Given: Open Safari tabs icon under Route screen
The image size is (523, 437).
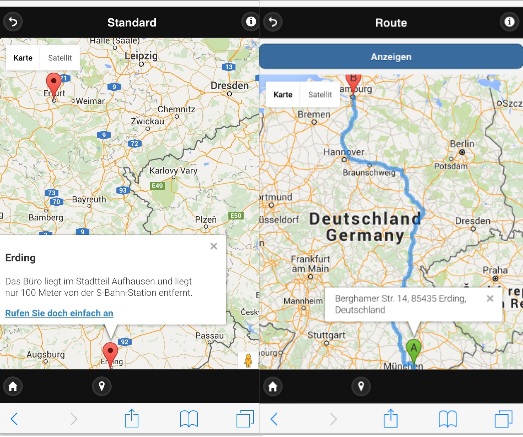Looking at the screenshot, I should tap(504, 419).
